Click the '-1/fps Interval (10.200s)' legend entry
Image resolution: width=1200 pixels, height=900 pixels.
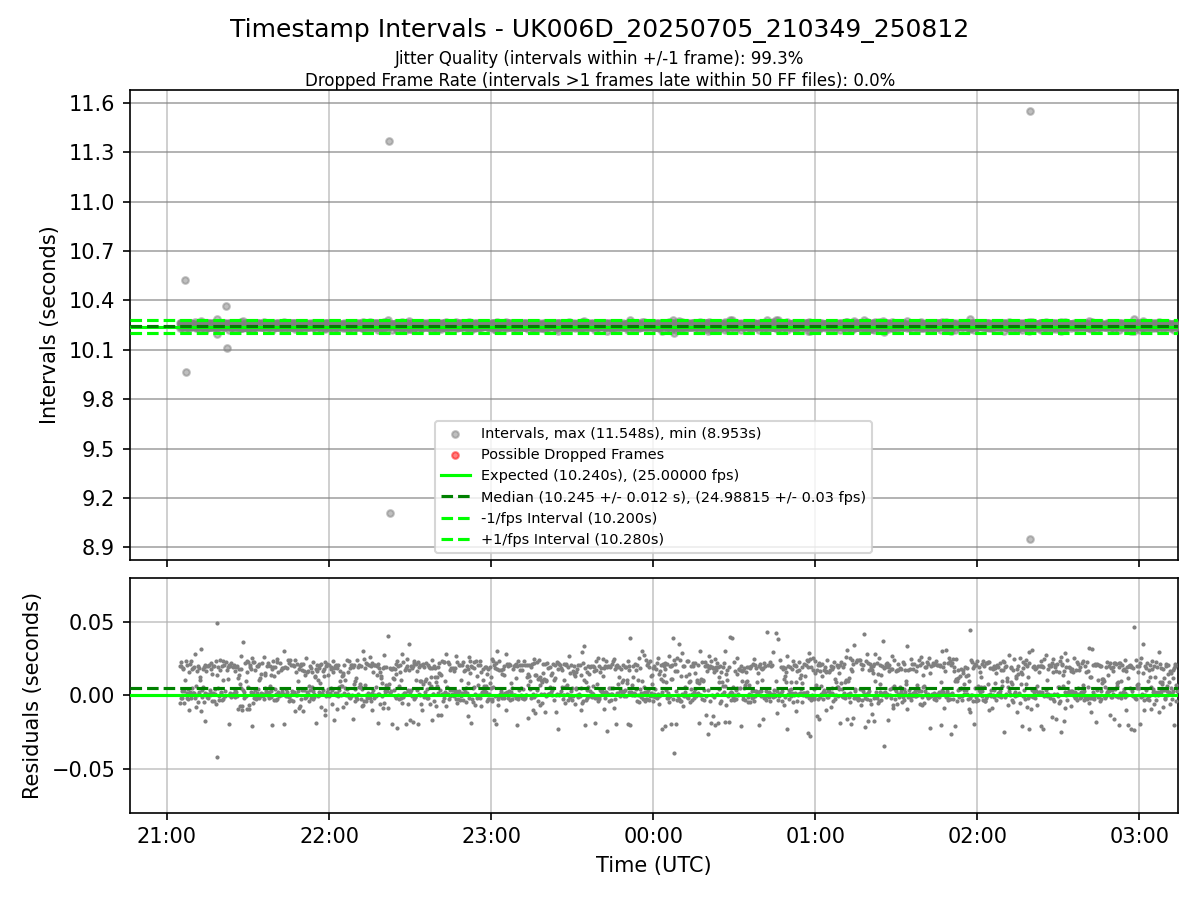pyautogui.click(x=569, y=518)
